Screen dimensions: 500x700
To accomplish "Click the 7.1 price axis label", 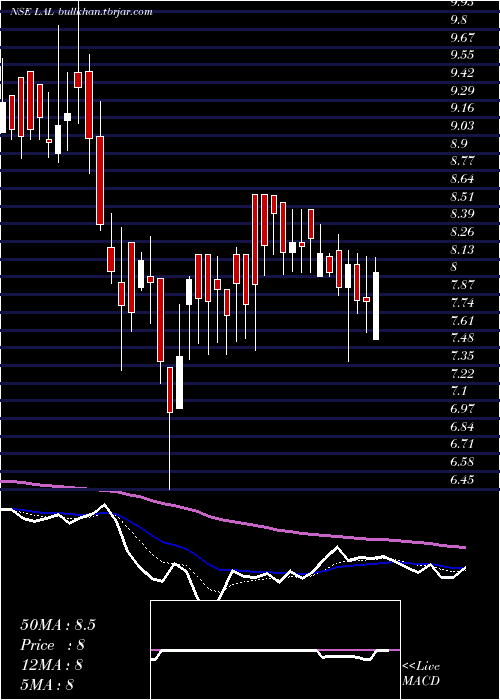I will (x=458, y=392).
